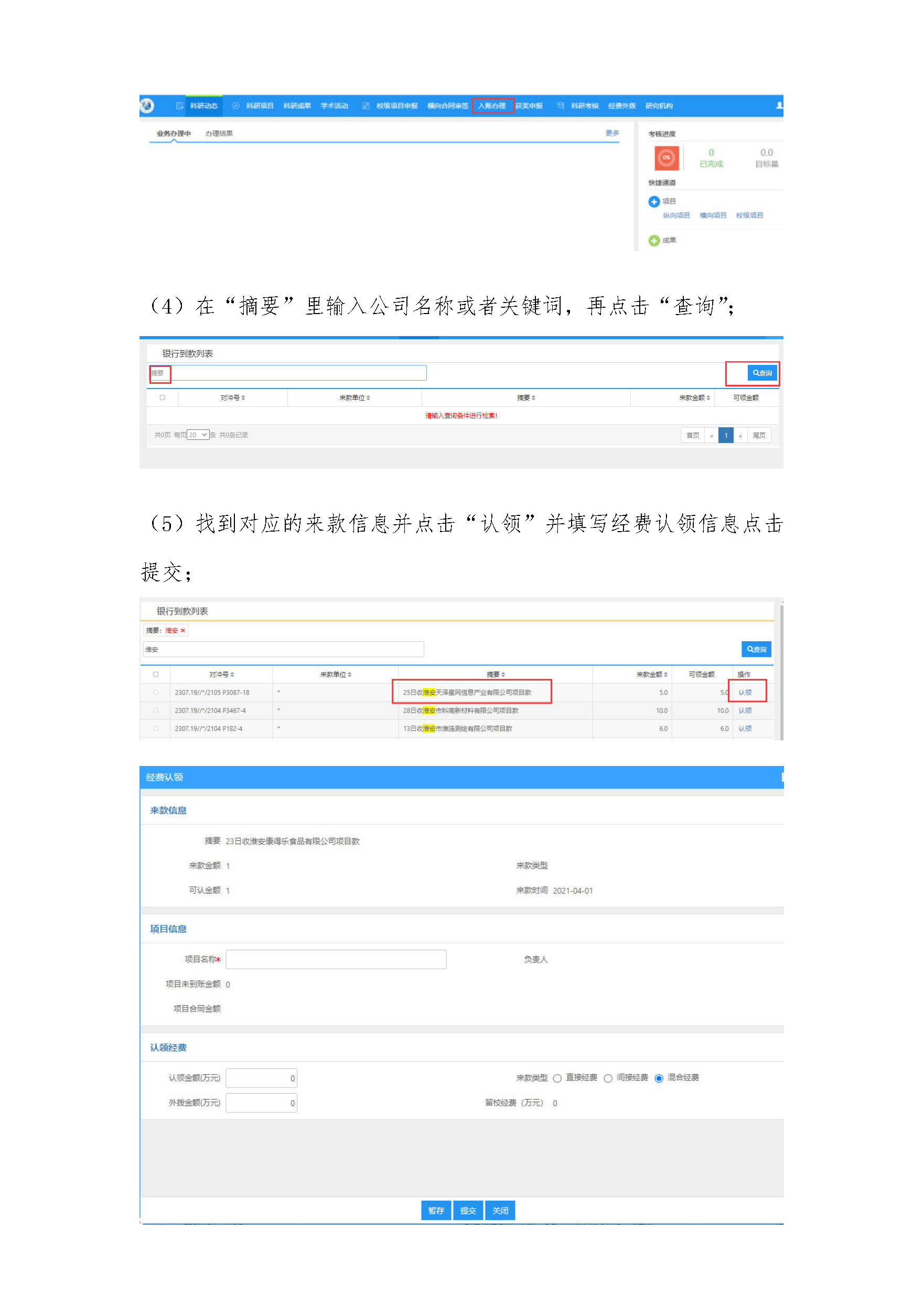Image resolution: width=924 pixels, height=1306 pixels.
Task: Click the site logo in the navigation bar
Action: pos(147,105)
